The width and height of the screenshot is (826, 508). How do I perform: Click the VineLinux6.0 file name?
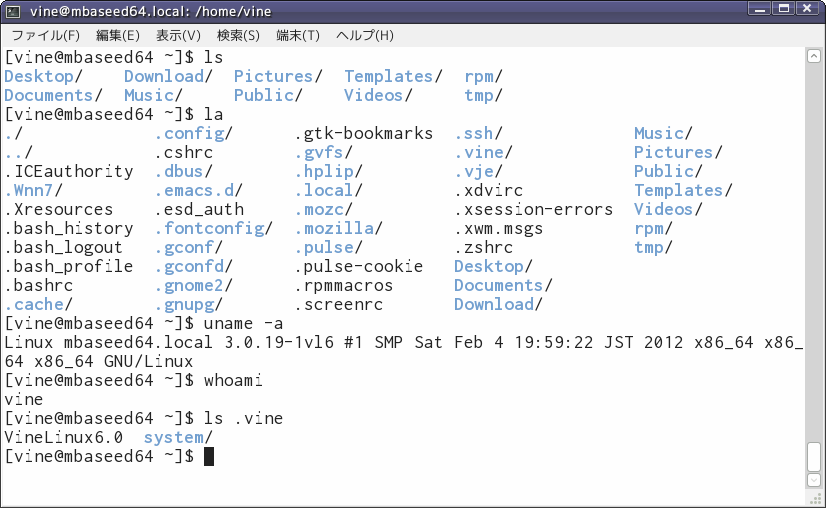pos(64,437)
